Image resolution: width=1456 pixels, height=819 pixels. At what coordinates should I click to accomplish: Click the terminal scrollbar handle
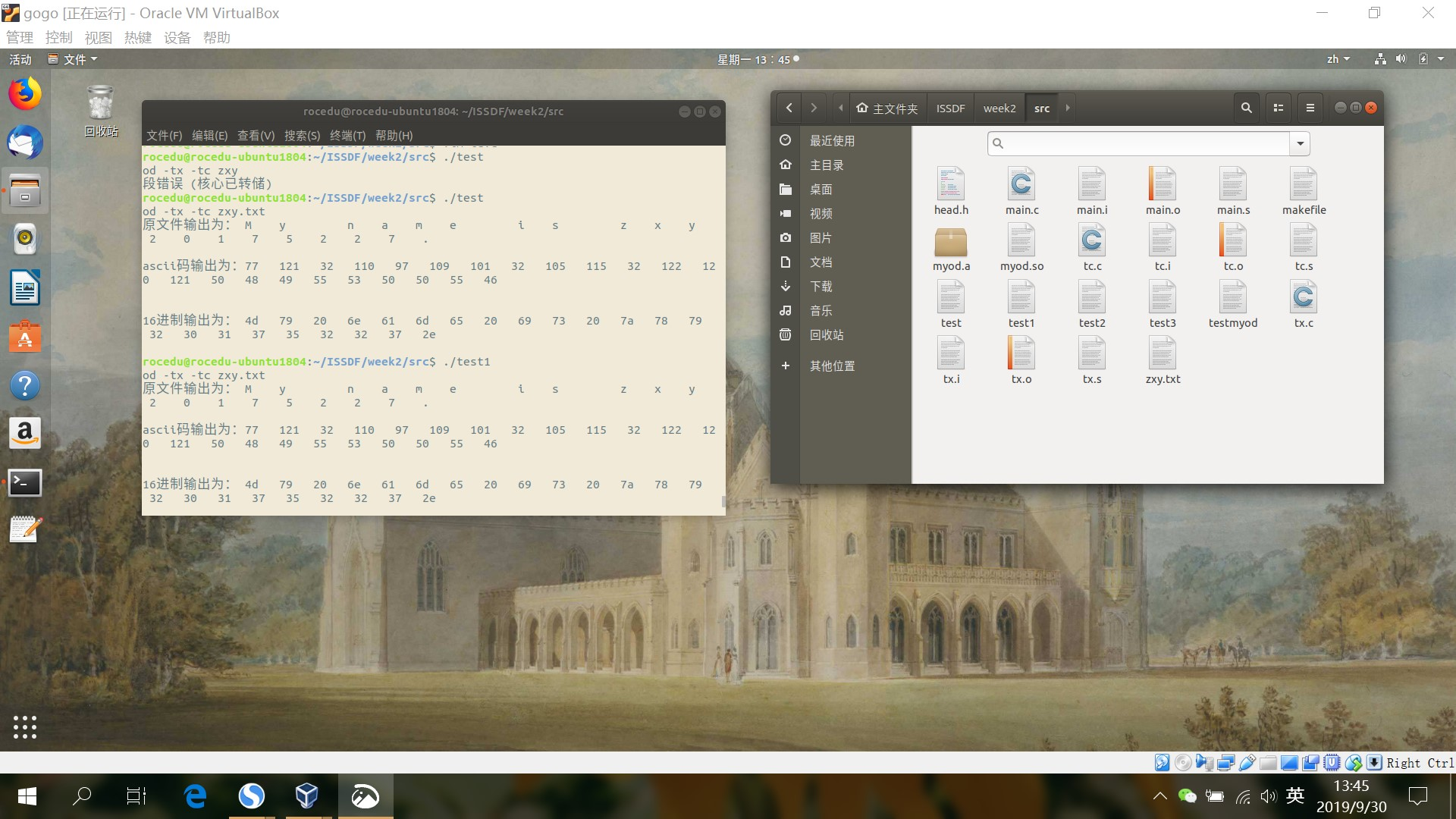tap(723, 501)
